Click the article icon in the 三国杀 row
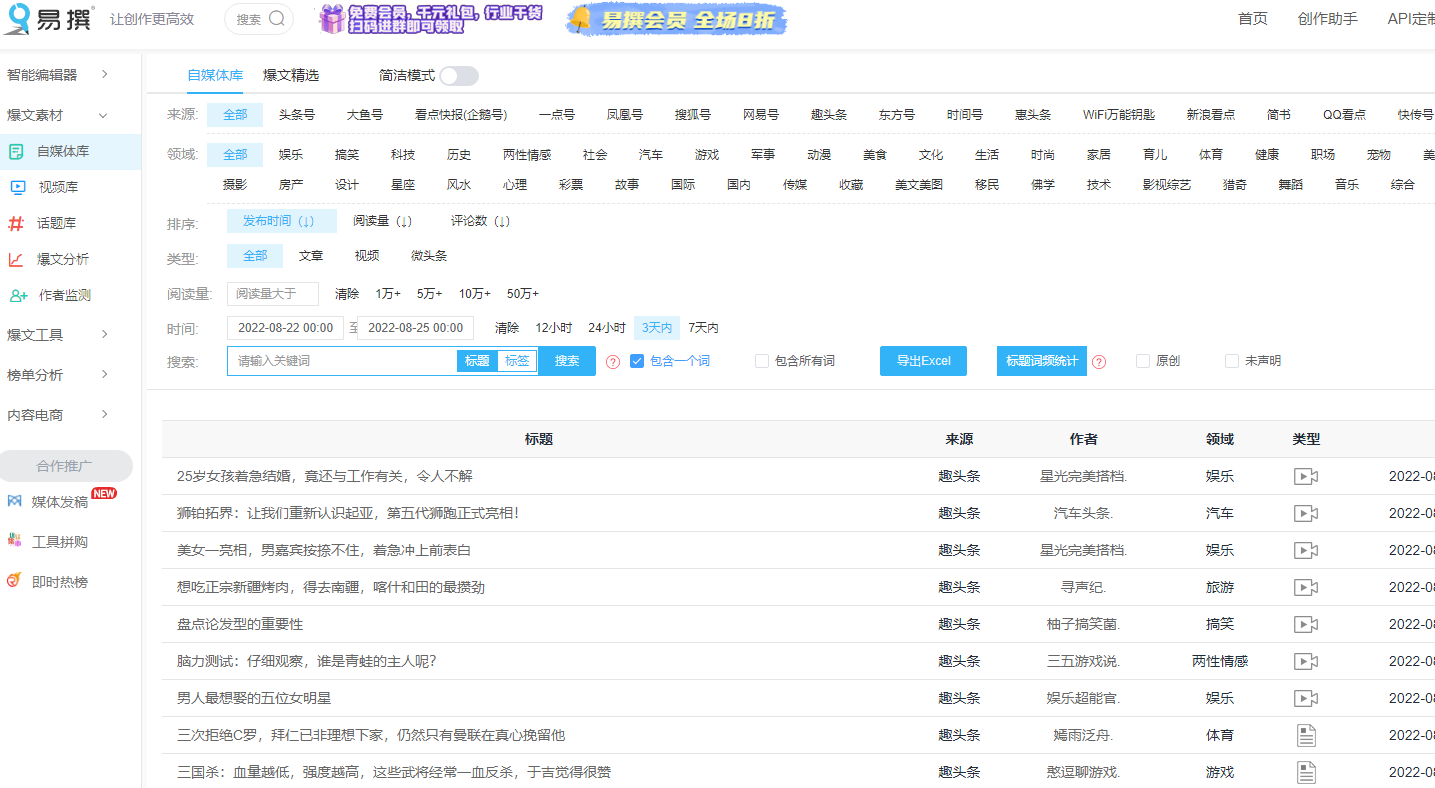The image size is (1435, 788). 1306,772
